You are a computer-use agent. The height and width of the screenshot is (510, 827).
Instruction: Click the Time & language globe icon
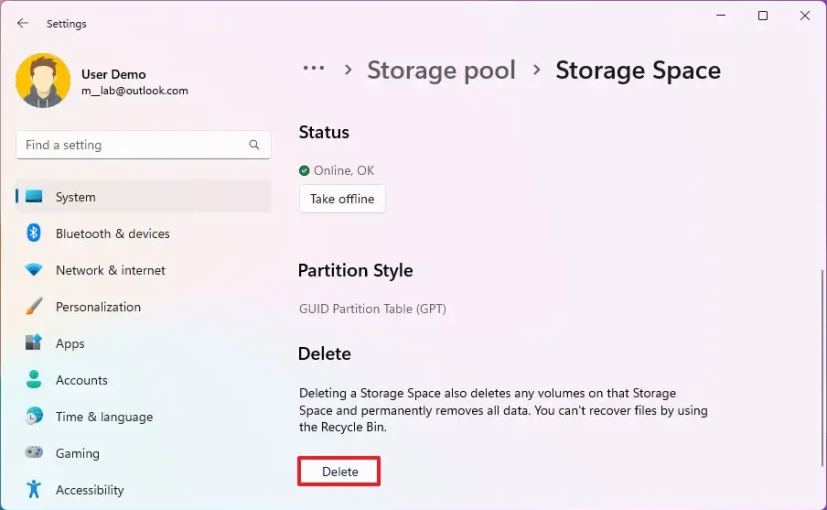click(x=34, y=416)
